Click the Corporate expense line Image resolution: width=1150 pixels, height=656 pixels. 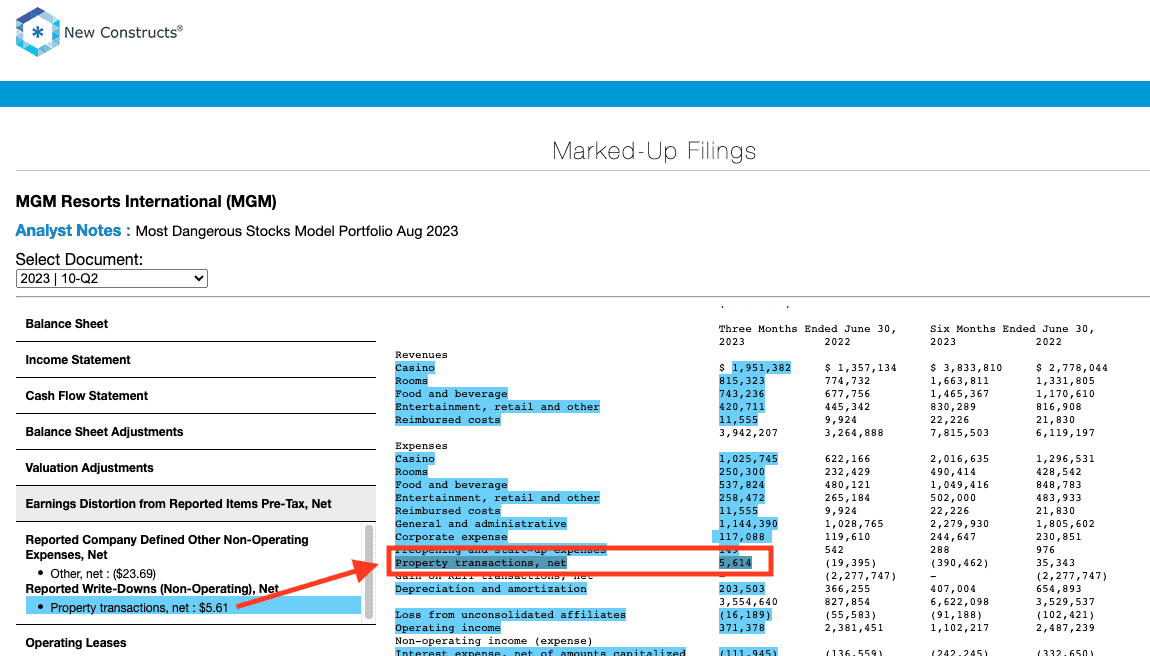tap(451, 537)
